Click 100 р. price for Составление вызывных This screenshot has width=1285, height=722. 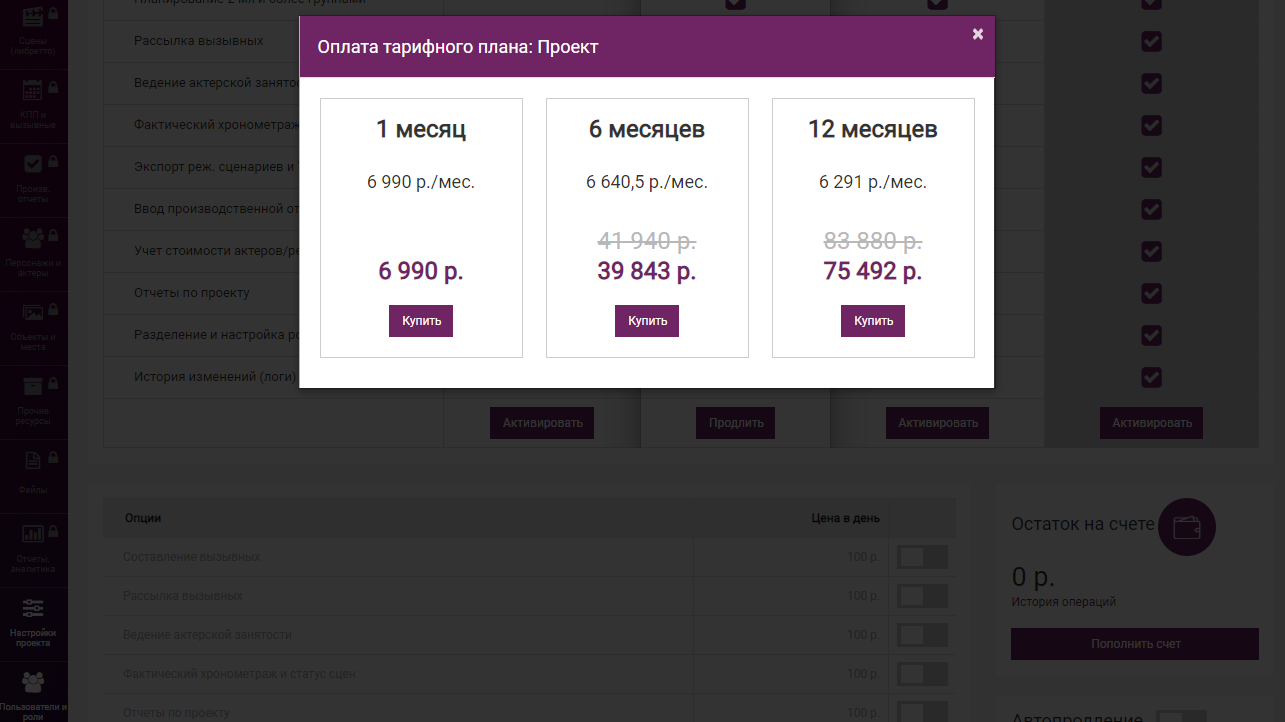tap(863, 557)
